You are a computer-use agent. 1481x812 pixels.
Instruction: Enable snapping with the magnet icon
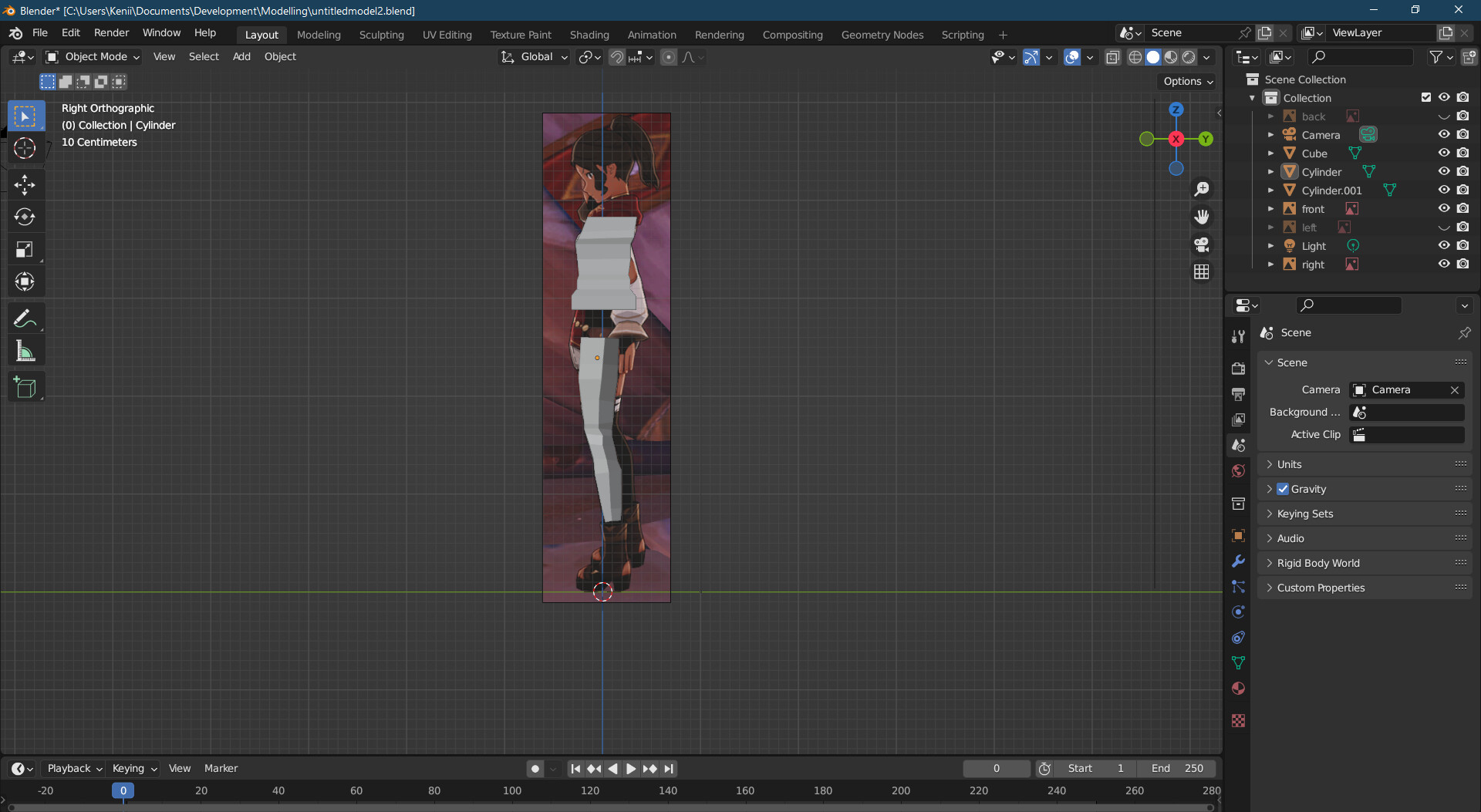tap(616, 56)
